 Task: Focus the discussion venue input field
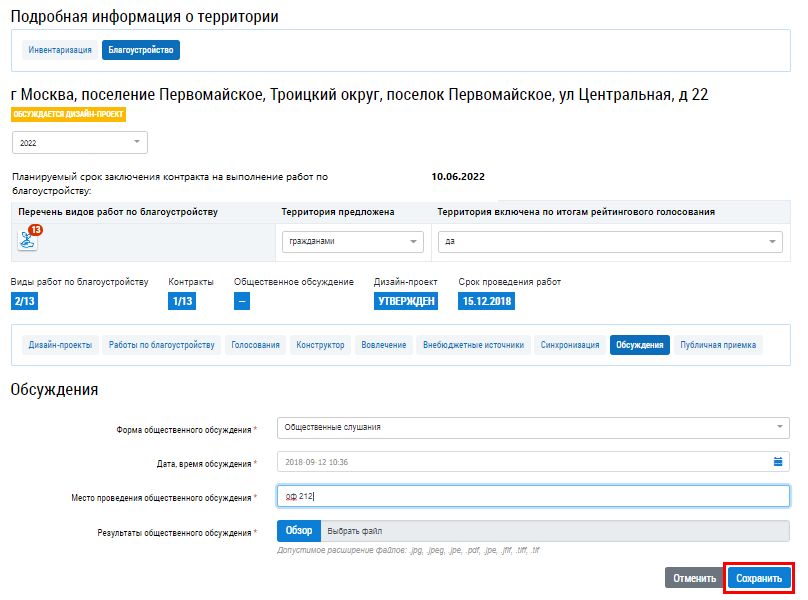click(x=532, y=497)
